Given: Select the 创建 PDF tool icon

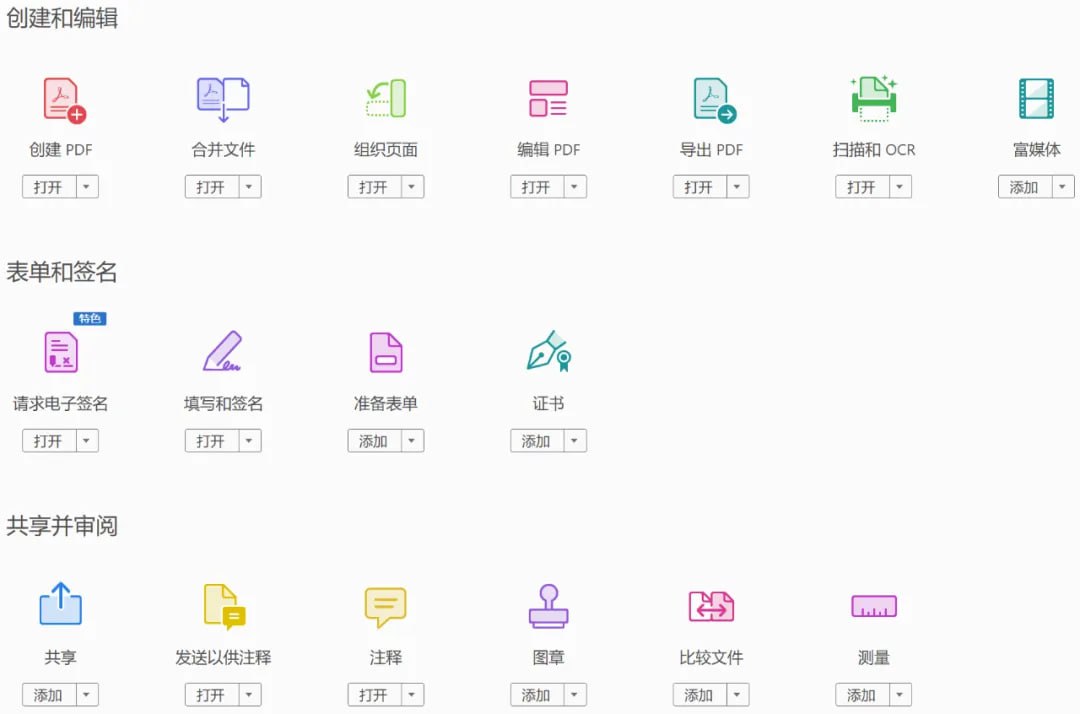Looking at the screenshot, I should click(64, 100).
